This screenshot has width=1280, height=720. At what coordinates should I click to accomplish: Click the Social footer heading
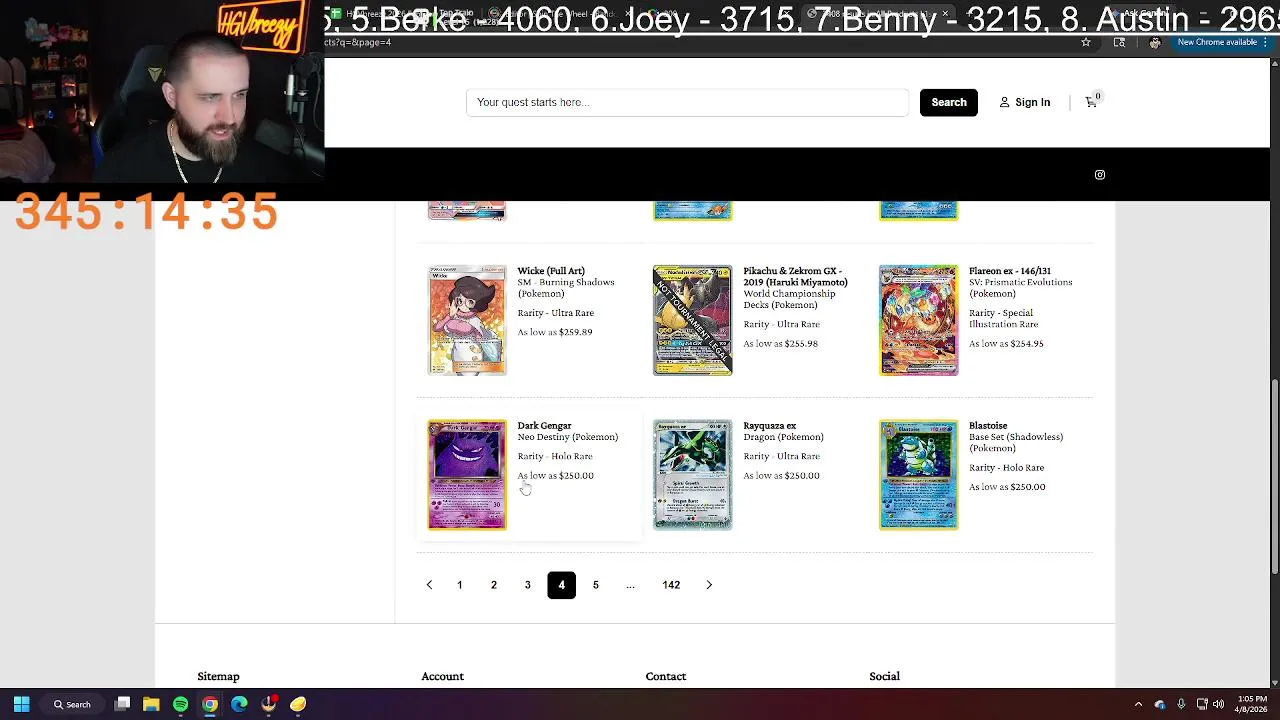tap(885, 677)
